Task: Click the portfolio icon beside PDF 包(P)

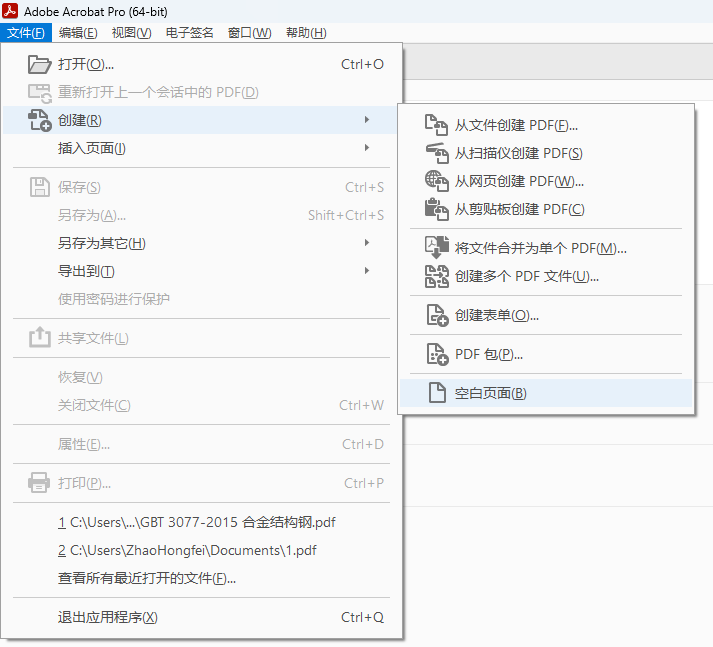Action: [437, 354]
